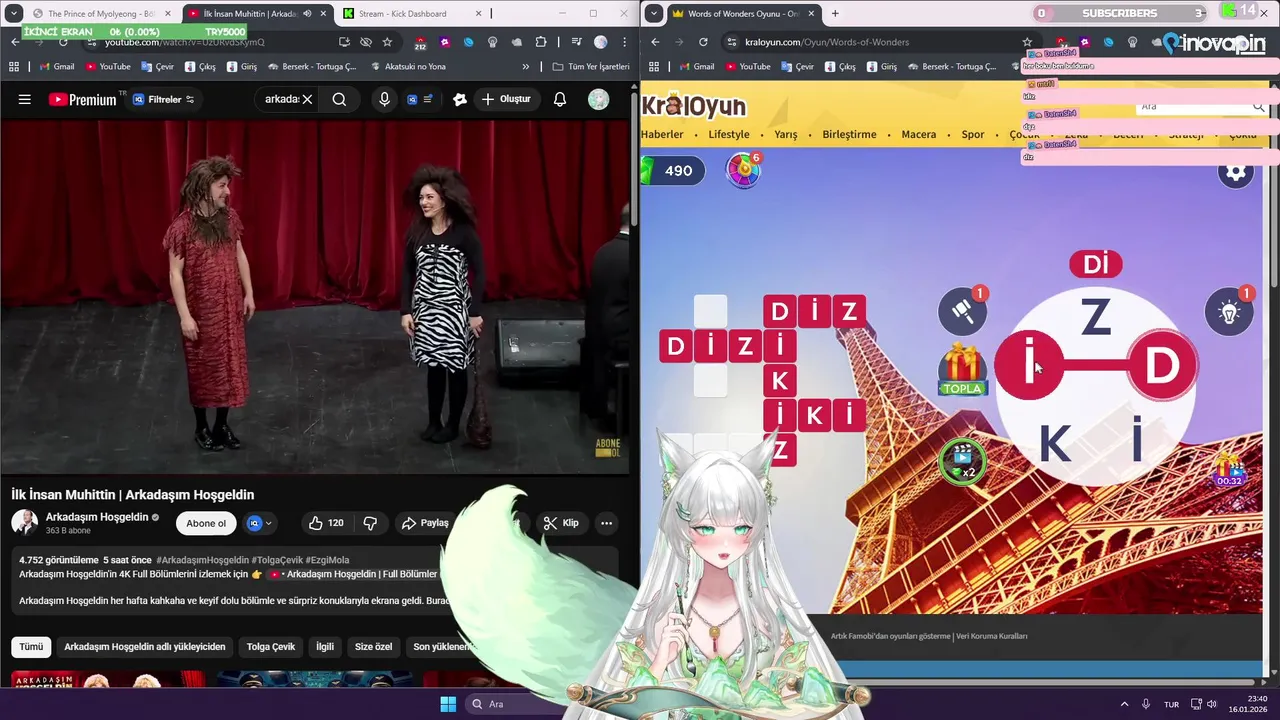The height and width of the screenshot is (720, 1280).
Task: Open a new tab in kraloyun window
Action: tap(835, 14)
